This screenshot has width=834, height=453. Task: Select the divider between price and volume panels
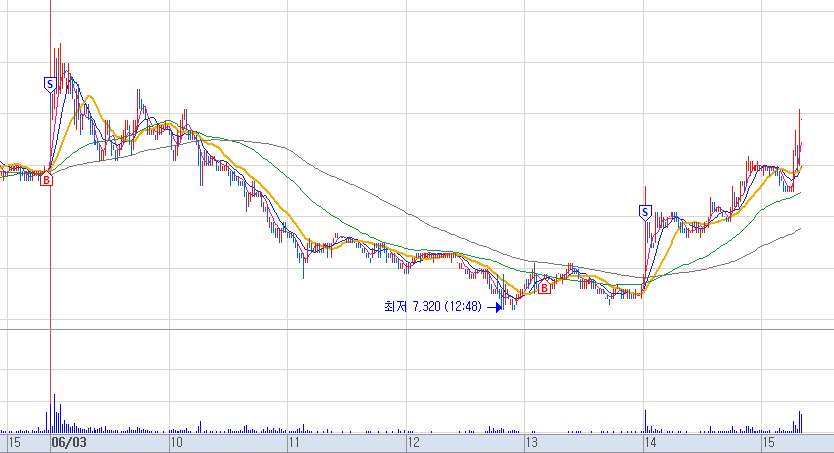(417, 330)
